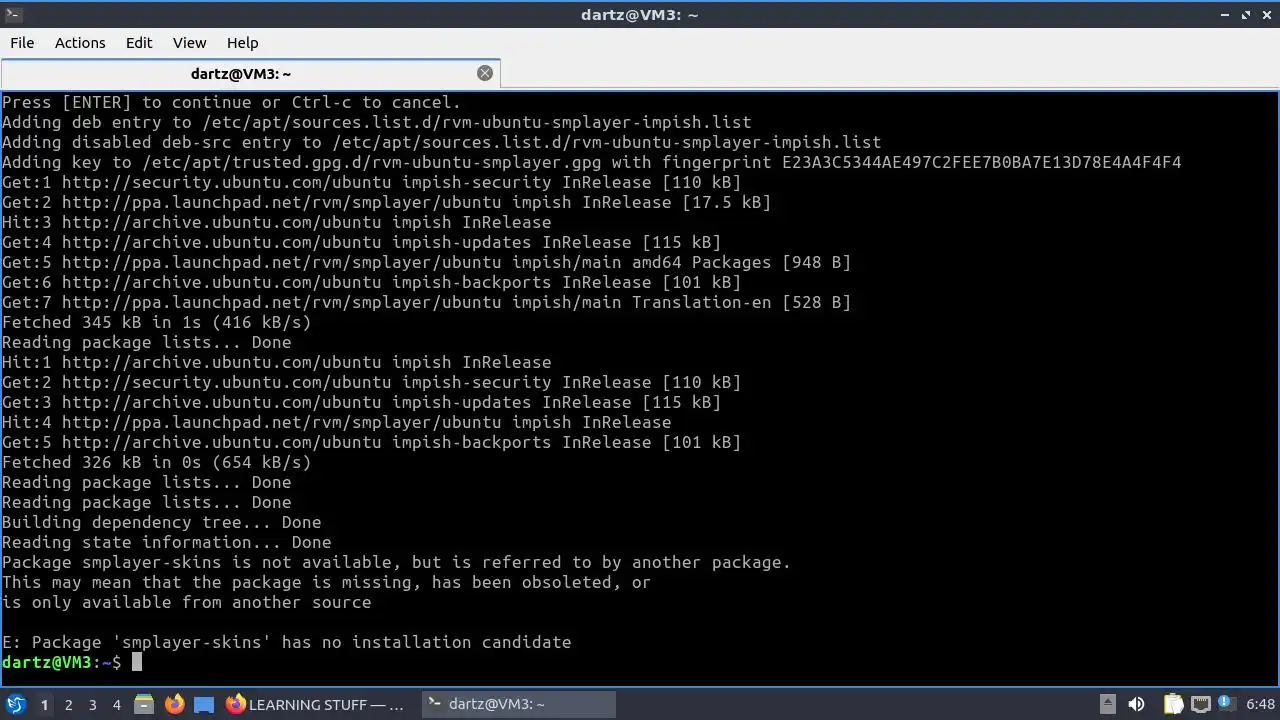Open the Edit menu

(x=139, y=43)
